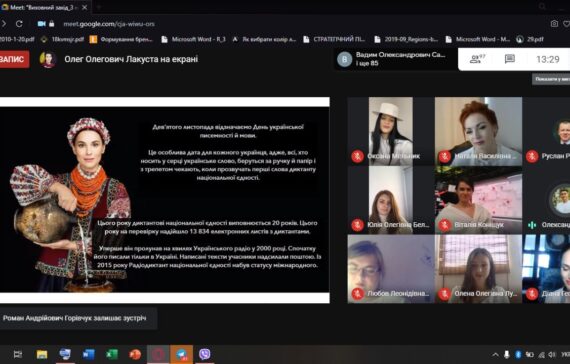This screenshot has width=570, height=364.
Task: Click the camera permission icon in address bar
Action: [x=41, y=24]
